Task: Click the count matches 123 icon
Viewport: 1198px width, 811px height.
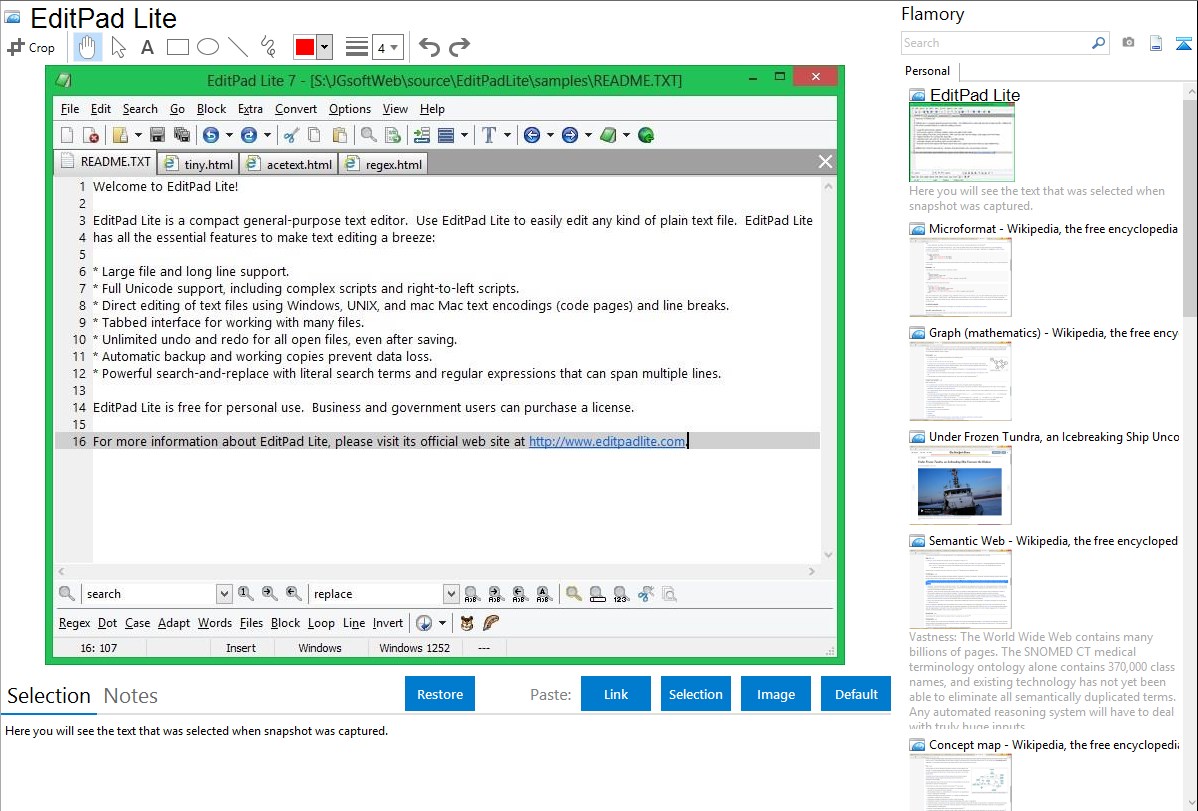Action: 620,594
